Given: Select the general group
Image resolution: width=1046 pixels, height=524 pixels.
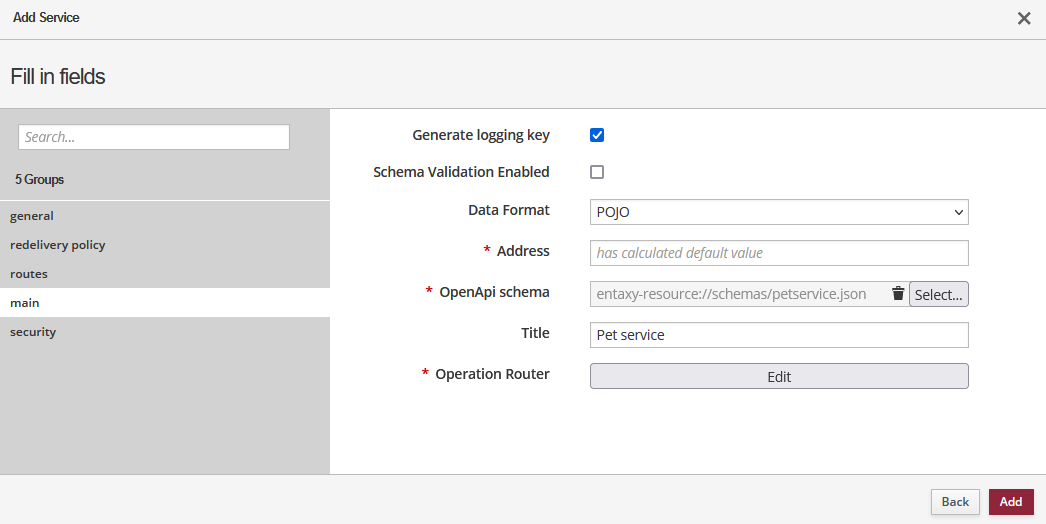Looking at the screenshot, I should (x=32, y=216).
